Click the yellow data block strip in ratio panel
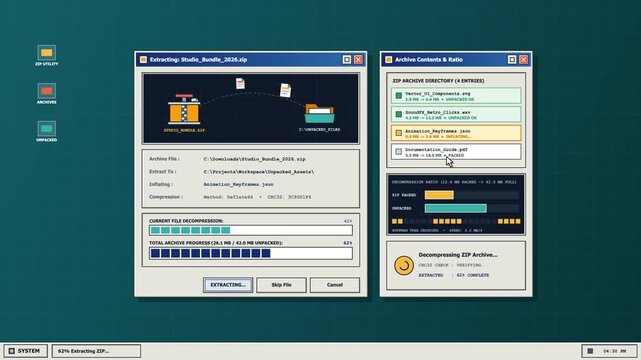The width and height of the screenshot is (641, 360). point(456,221)
